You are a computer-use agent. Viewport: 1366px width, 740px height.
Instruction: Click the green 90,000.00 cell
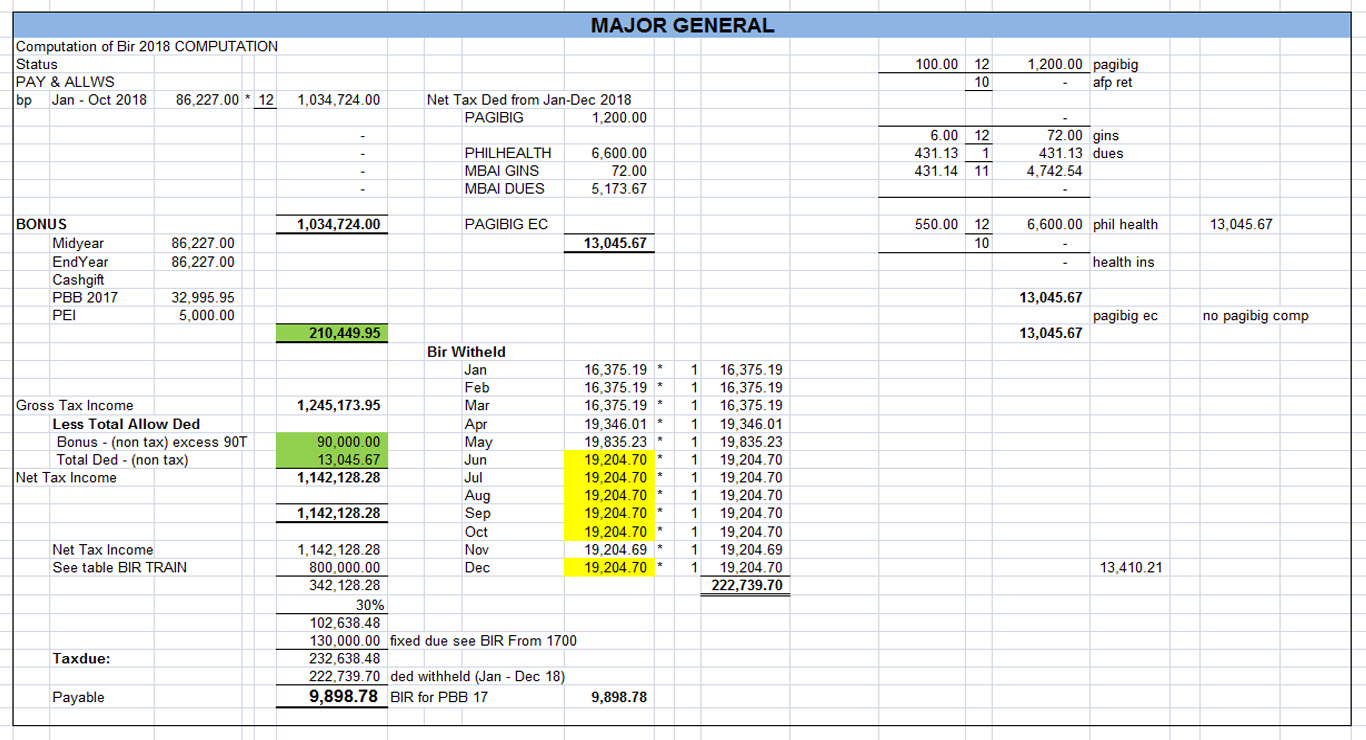(330, 442)
